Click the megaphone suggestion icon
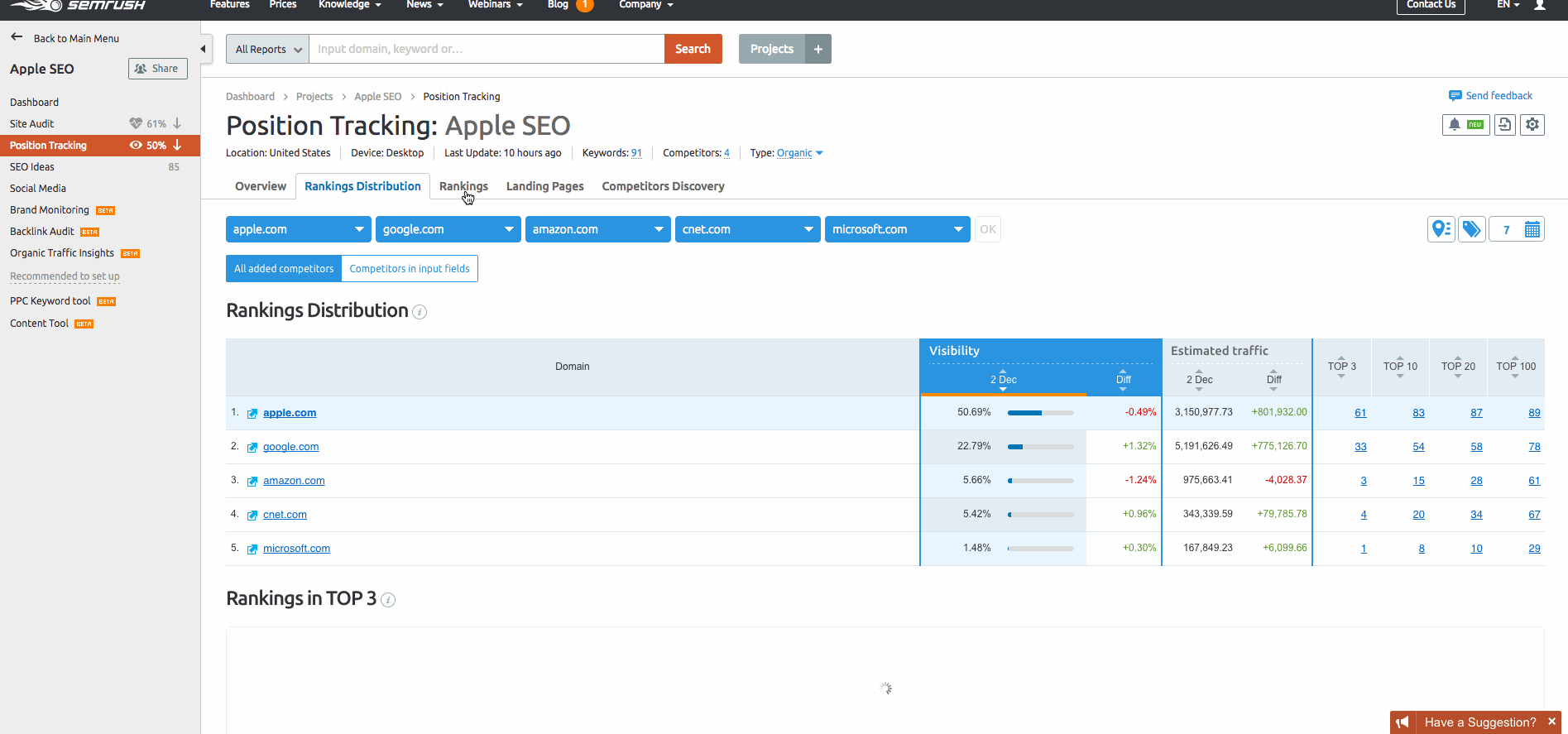The height and width of the screenshot is (734, 1568). pos(1403,722)
